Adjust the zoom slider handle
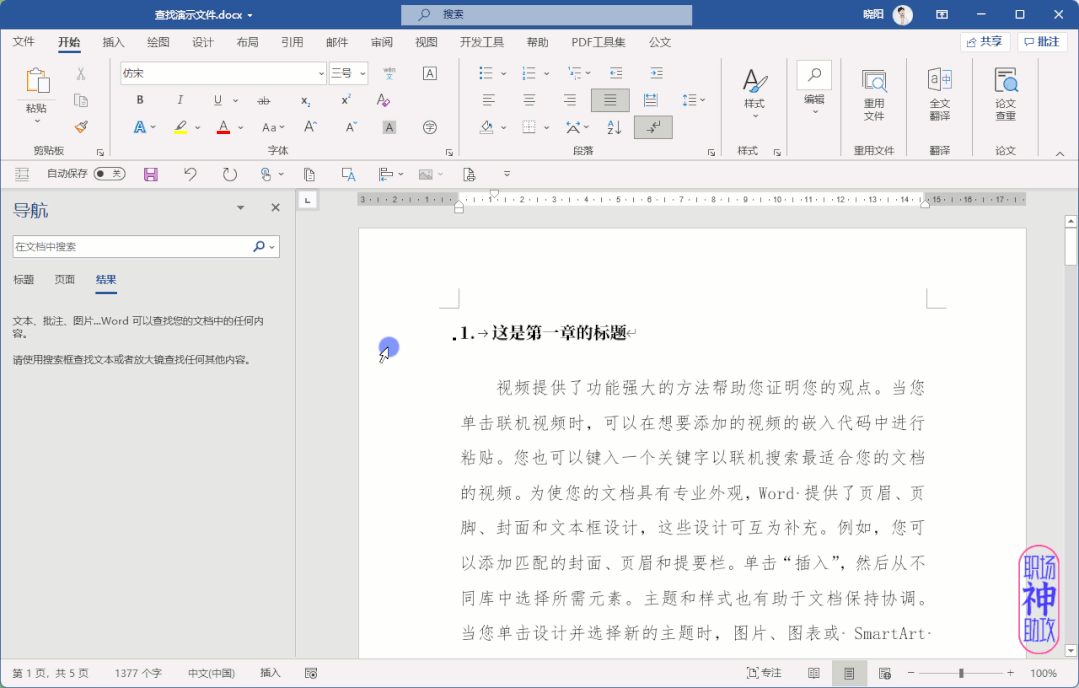The image size is (1079, 688). [x=961, y=673]
